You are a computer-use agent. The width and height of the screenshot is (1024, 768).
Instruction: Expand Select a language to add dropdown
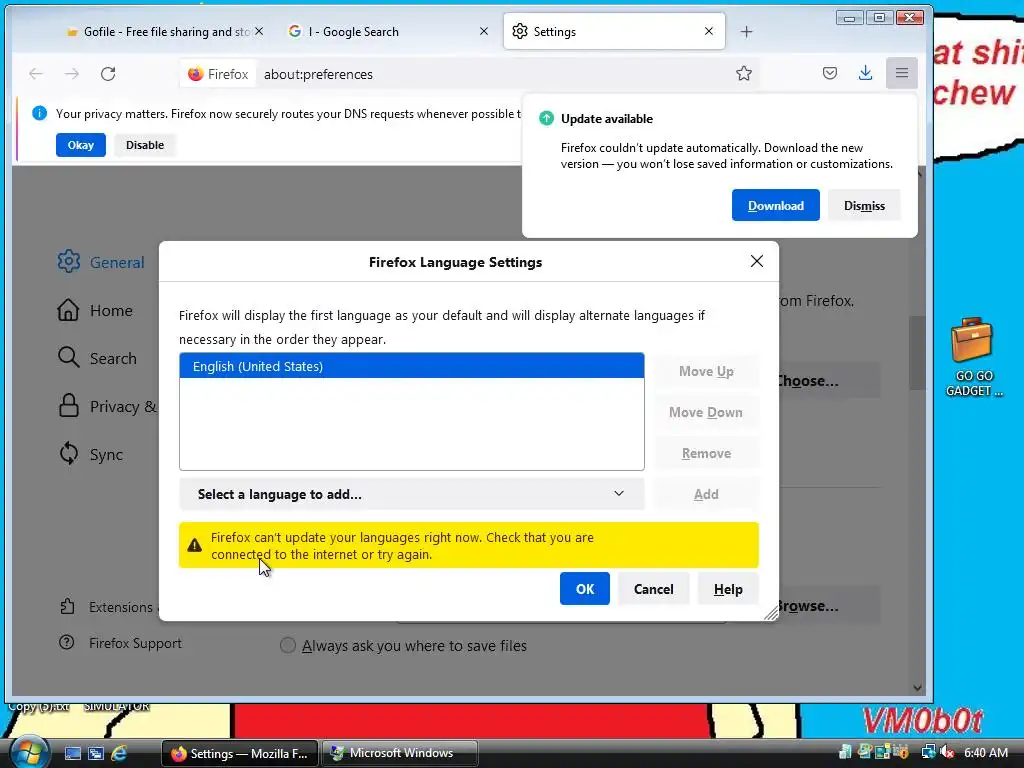[x=411, y=494]
